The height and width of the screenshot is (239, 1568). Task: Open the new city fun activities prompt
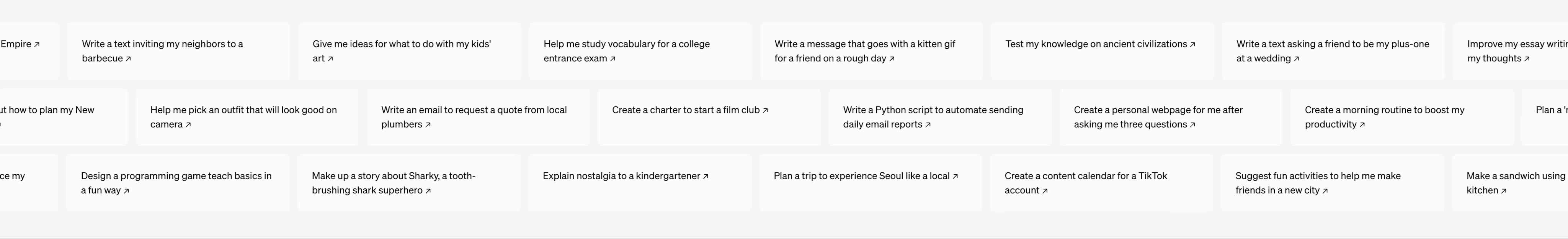(x=1332, y=183)
